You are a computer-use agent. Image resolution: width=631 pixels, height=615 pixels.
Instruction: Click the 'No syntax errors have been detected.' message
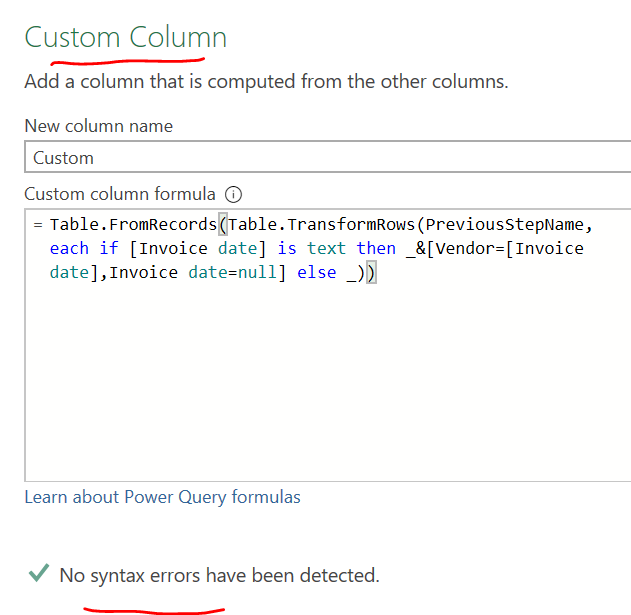(x=219, y=575)
